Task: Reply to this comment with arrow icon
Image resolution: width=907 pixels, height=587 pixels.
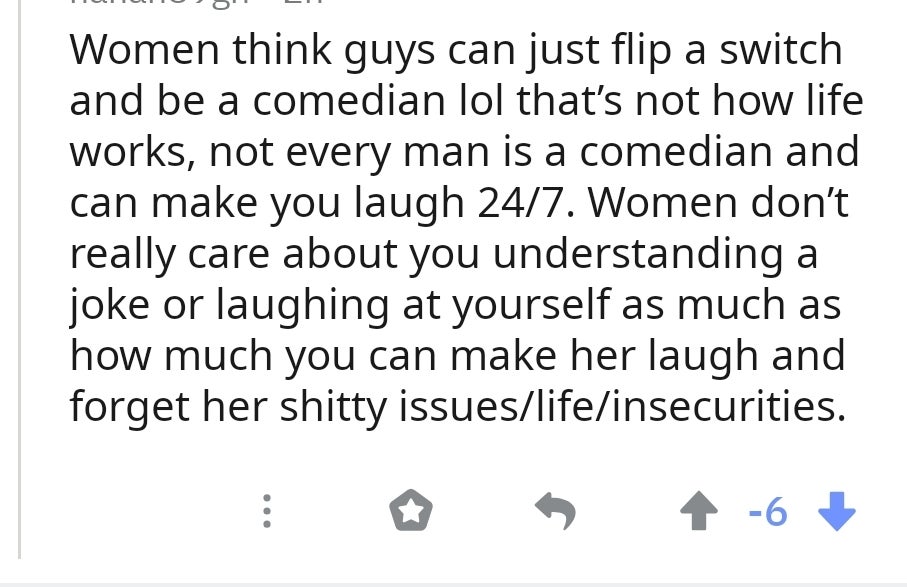Action: tap(555, 511)
